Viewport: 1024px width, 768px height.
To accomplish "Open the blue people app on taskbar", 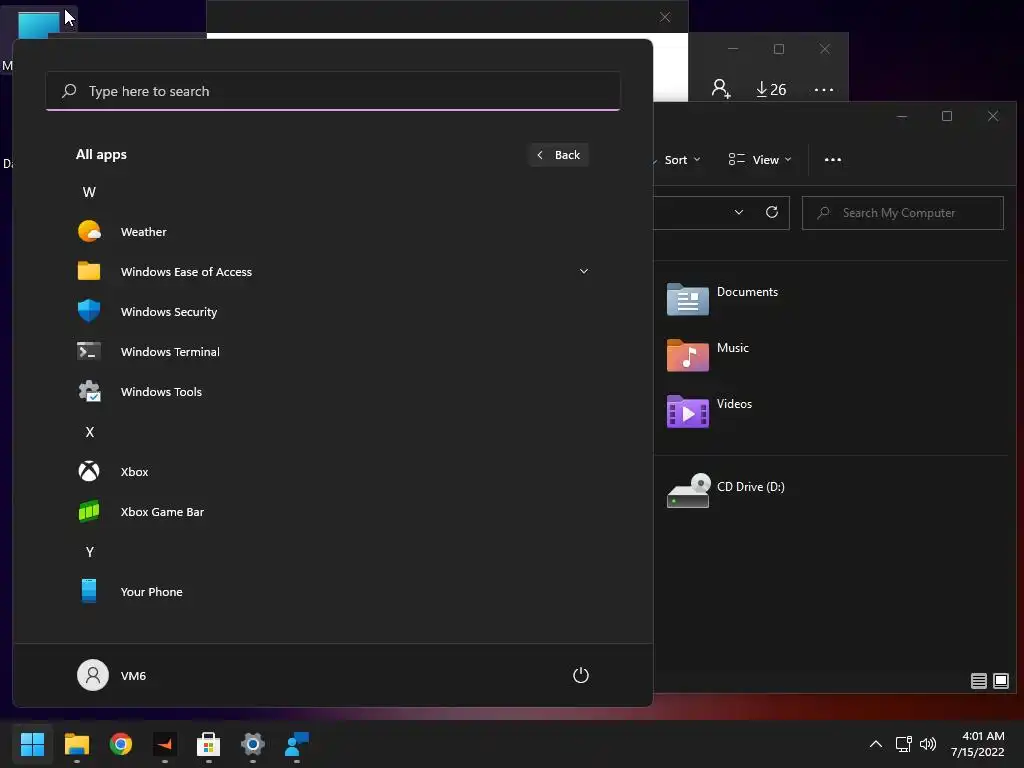I will [x=296, y=744].
